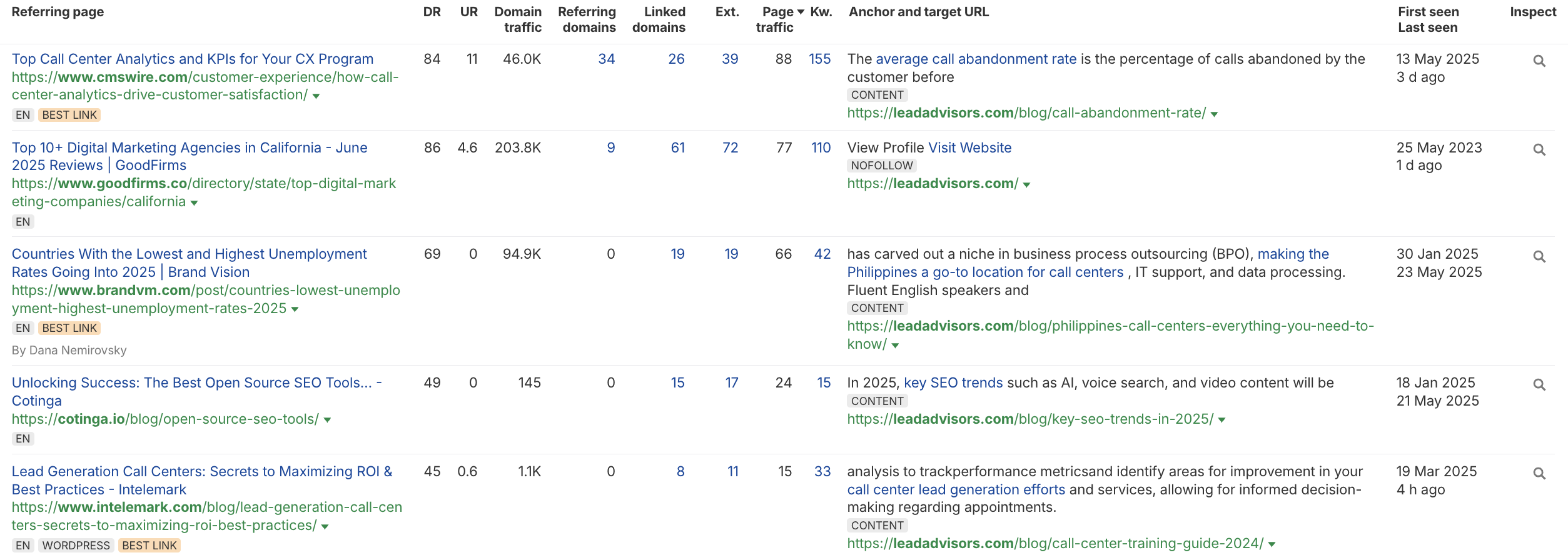Viewport: 1568px width, 555px height.
Task: Click external links value 17 for cotinga
Action: coord(732,382)
